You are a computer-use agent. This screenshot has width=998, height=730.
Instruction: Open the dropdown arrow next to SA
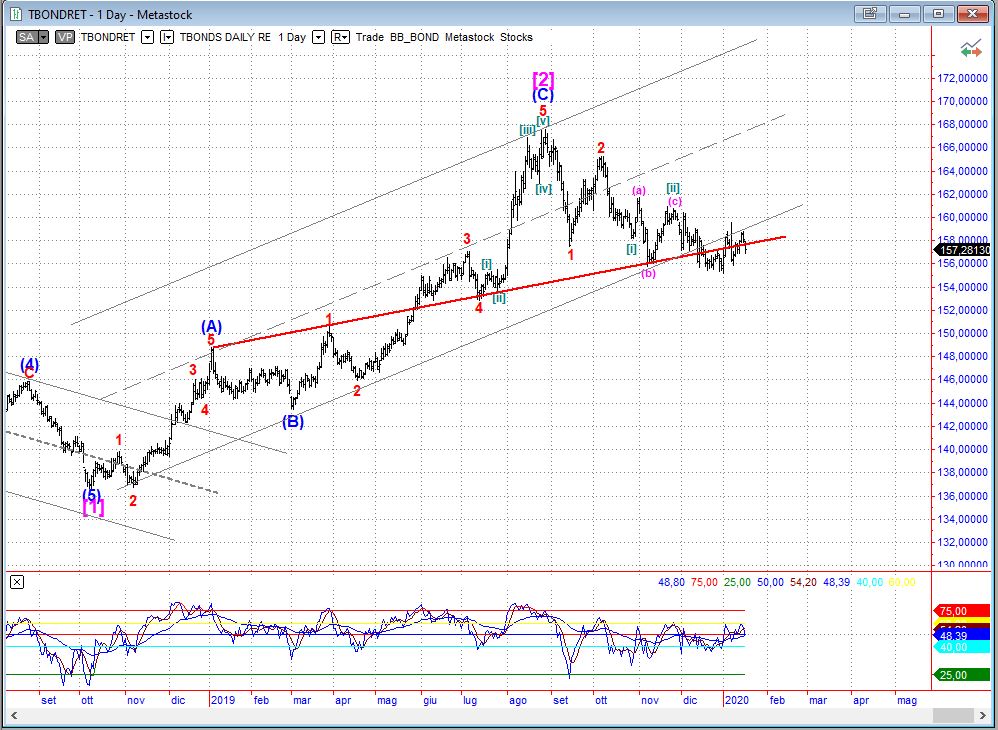tap(43, 37)
